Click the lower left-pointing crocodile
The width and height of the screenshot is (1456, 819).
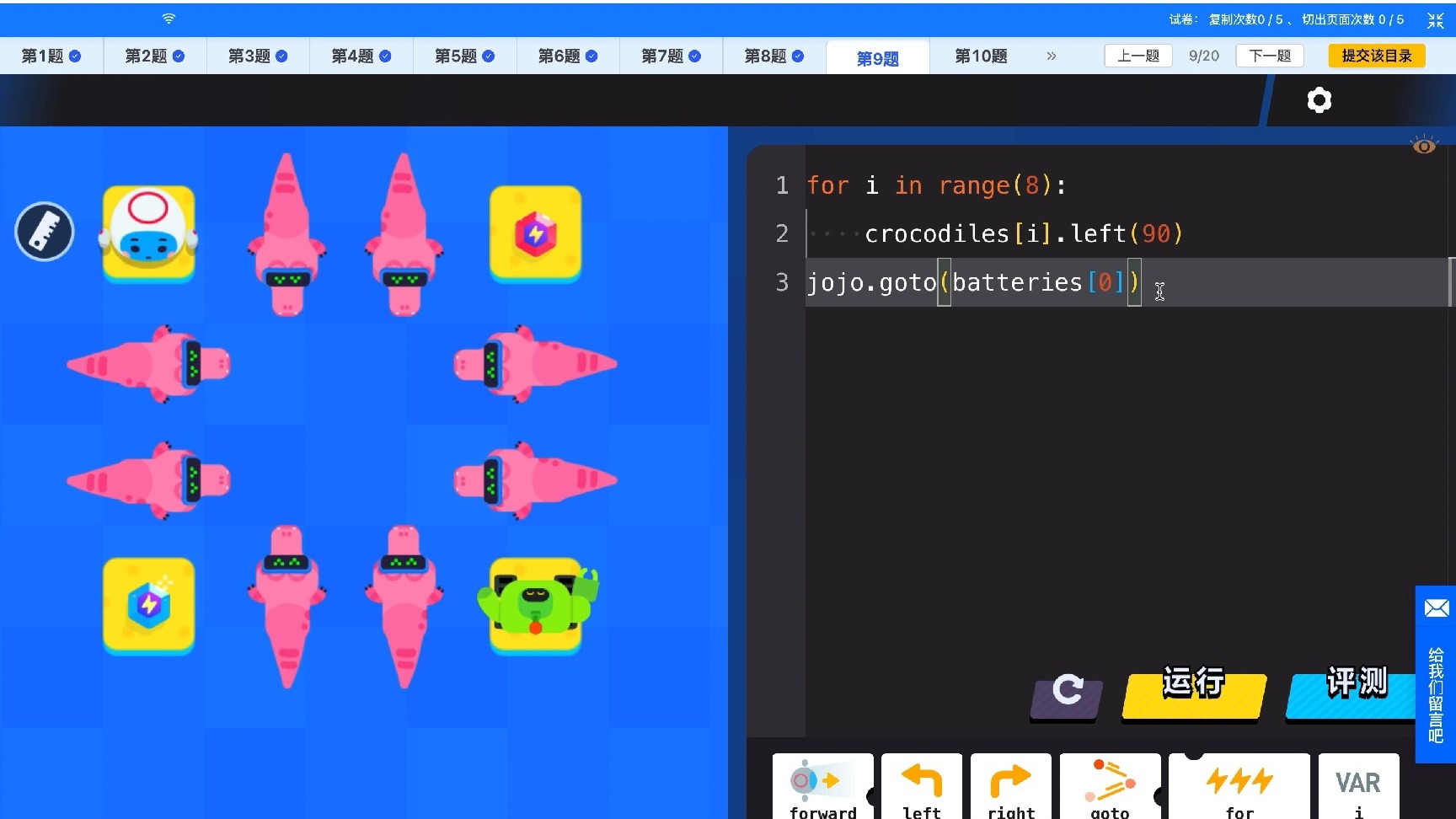click(x=148, y=480)
